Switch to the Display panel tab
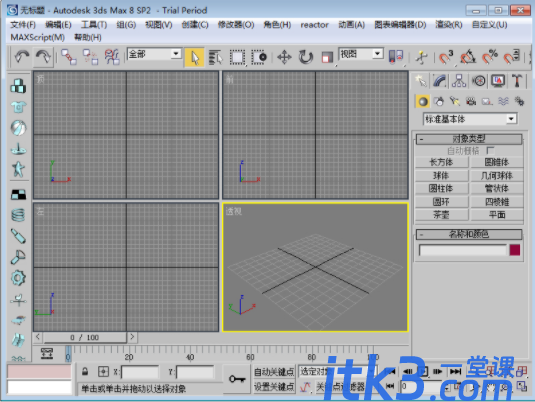535x402 pixels. point(498,81)
